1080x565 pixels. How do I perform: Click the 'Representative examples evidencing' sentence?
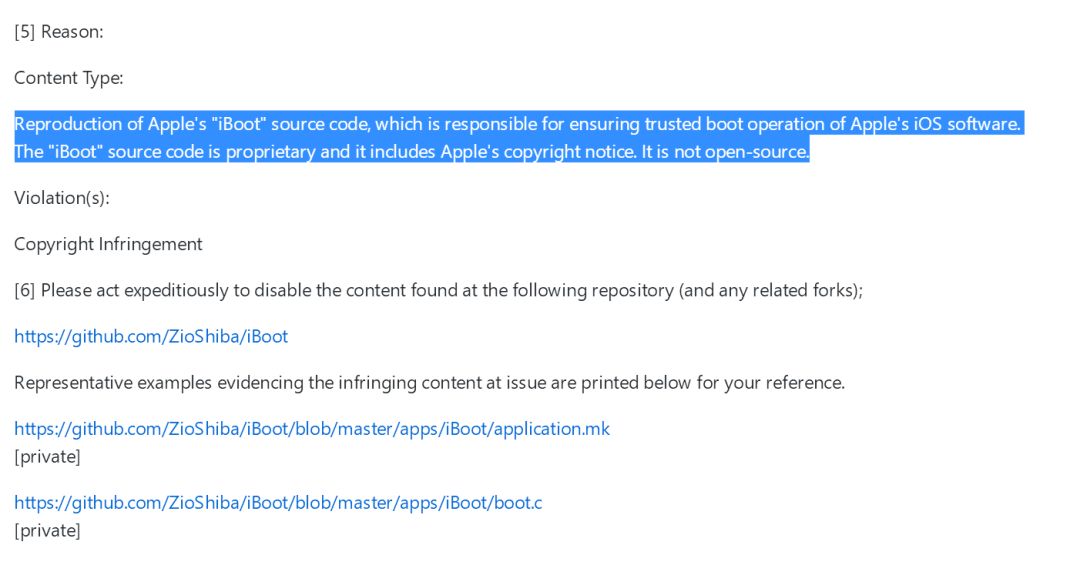tap(429, 383)
